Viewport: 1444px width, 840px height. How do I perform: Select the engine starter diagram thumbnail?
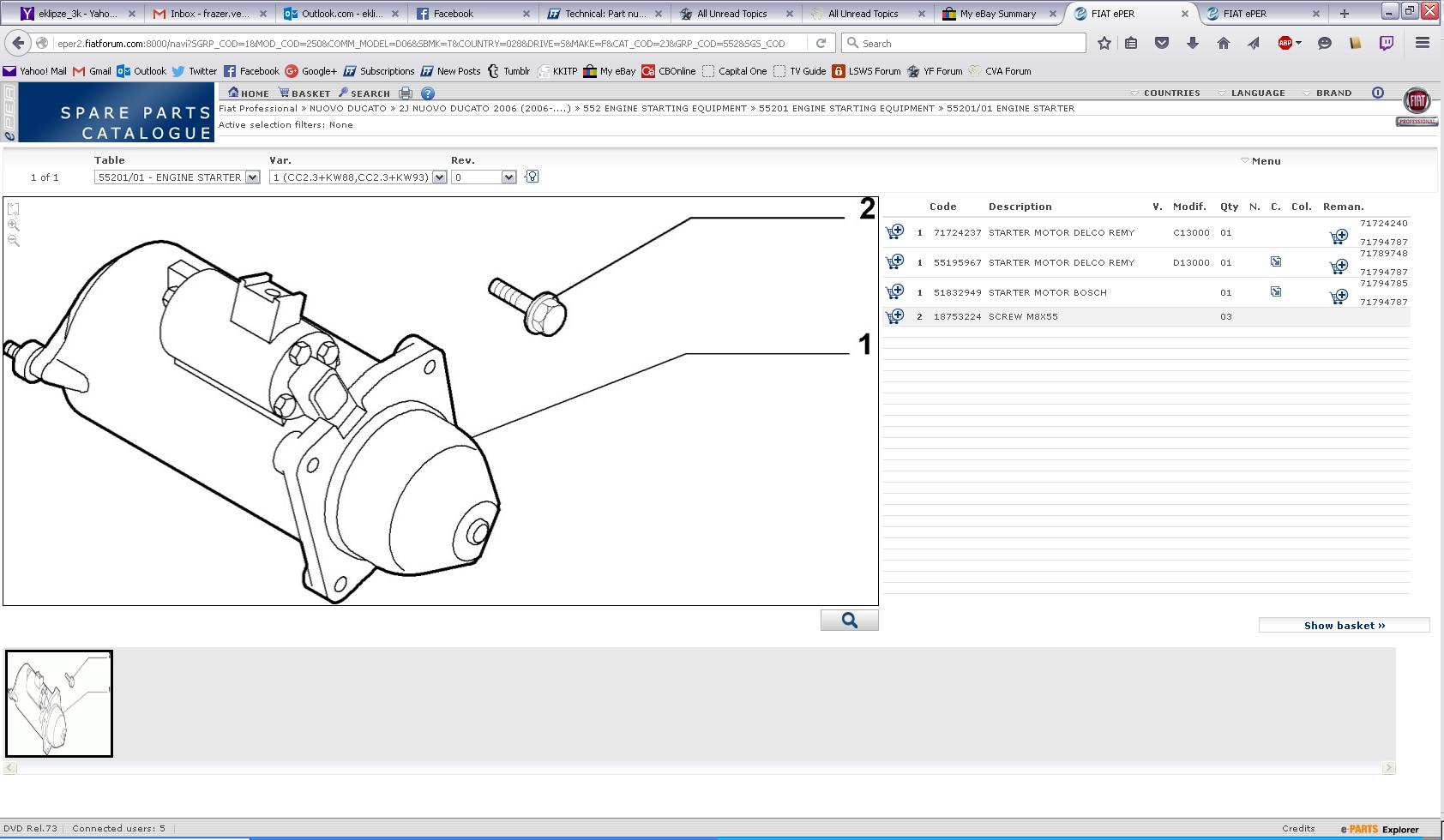tap(59, 704)
